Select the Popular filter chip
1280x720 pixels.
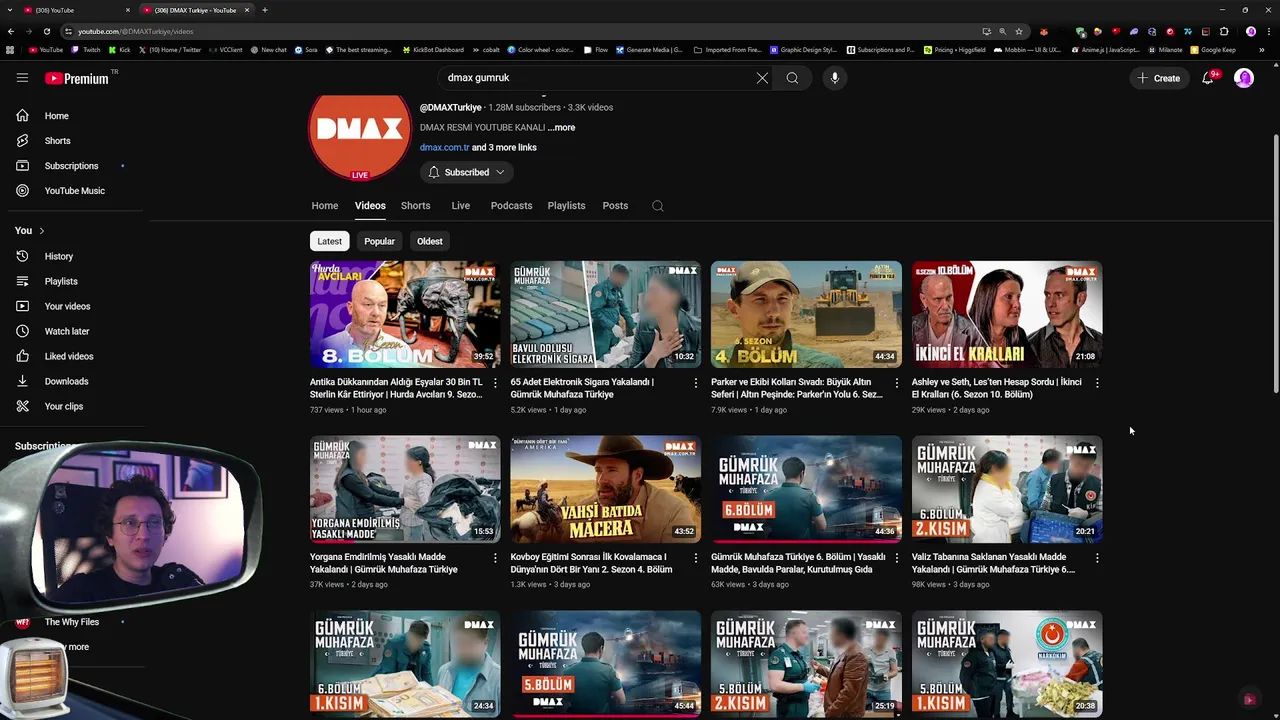[379, 241]
